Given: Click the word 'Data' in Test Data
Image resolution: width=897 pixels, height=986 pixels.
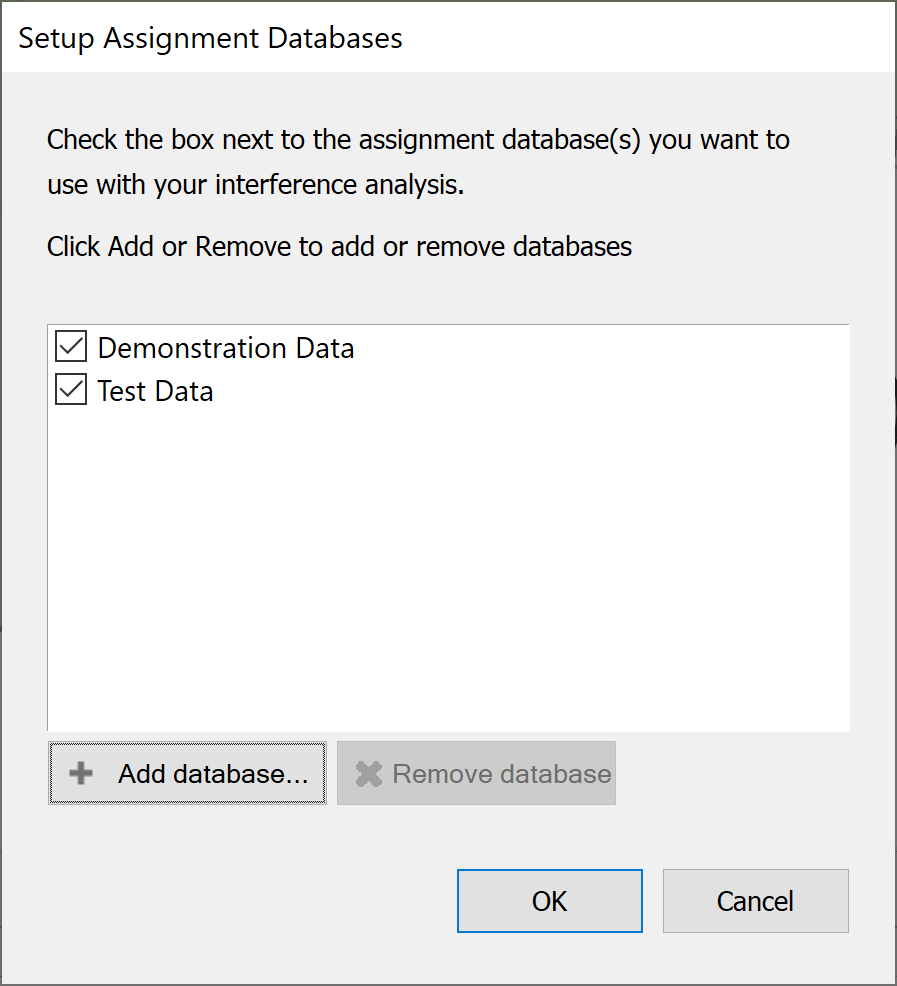Looking at the screenshot, I should (184, 391).
